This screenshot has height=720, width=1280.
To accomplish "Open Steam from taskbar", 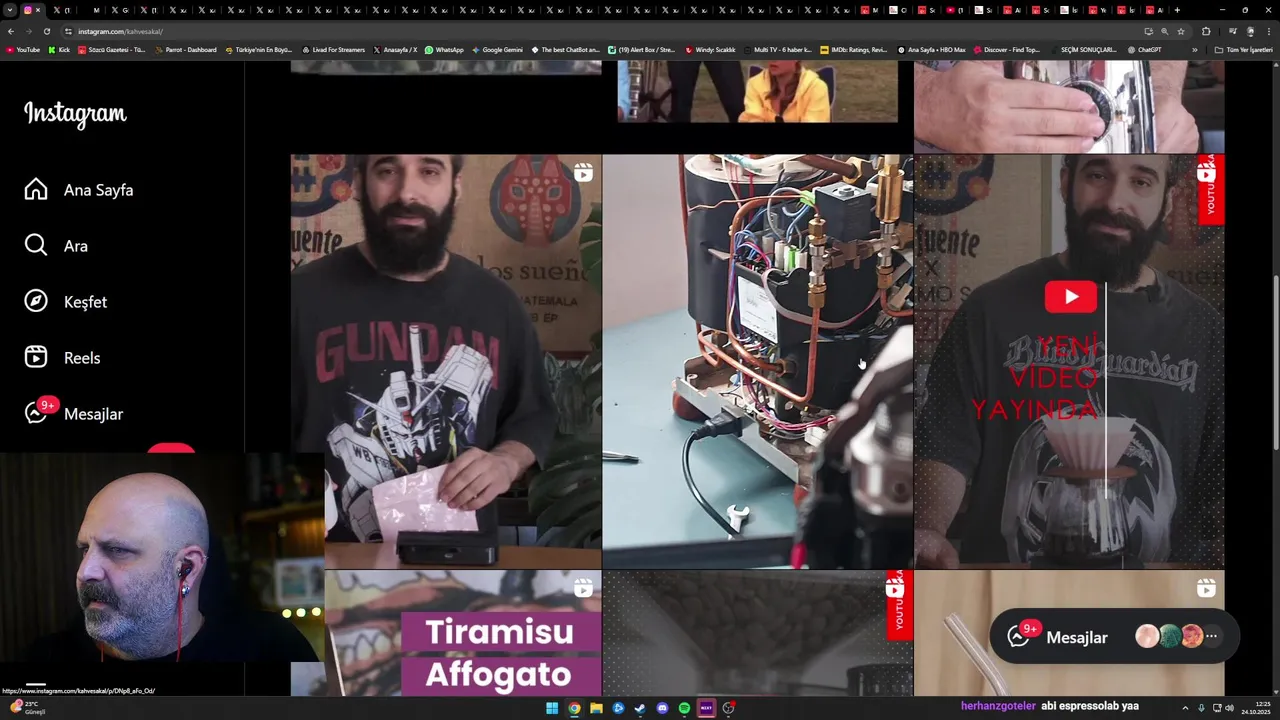I will (x=640, y=708).
